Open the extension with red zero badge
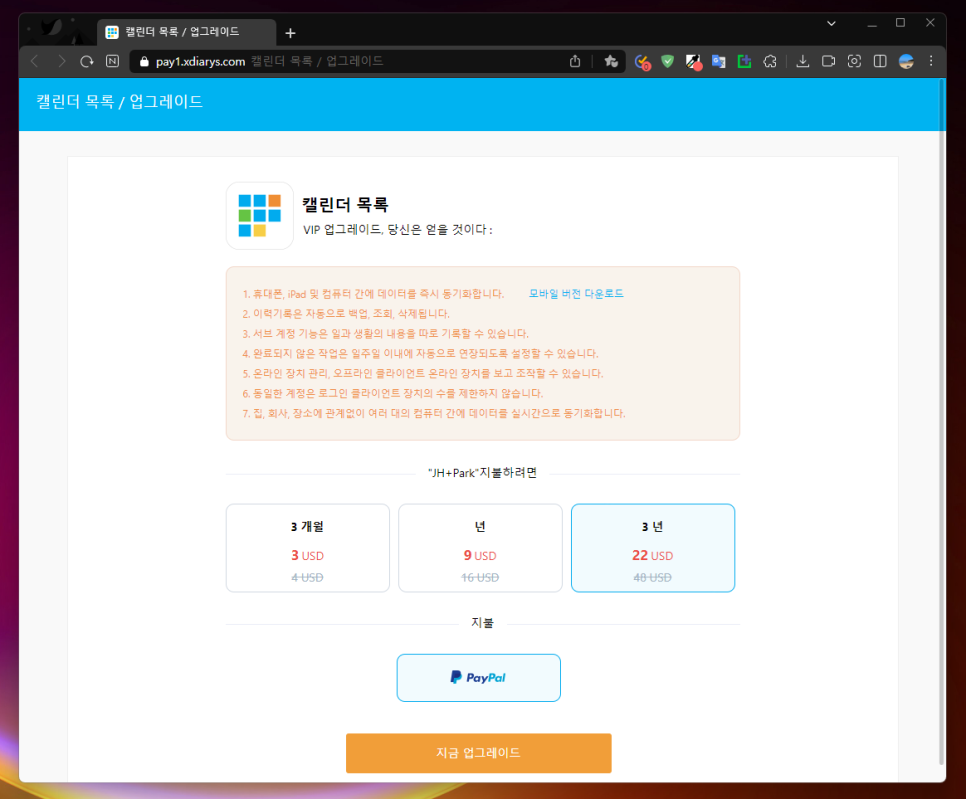This screenshot has width=966, height=799. click(642, 62)
